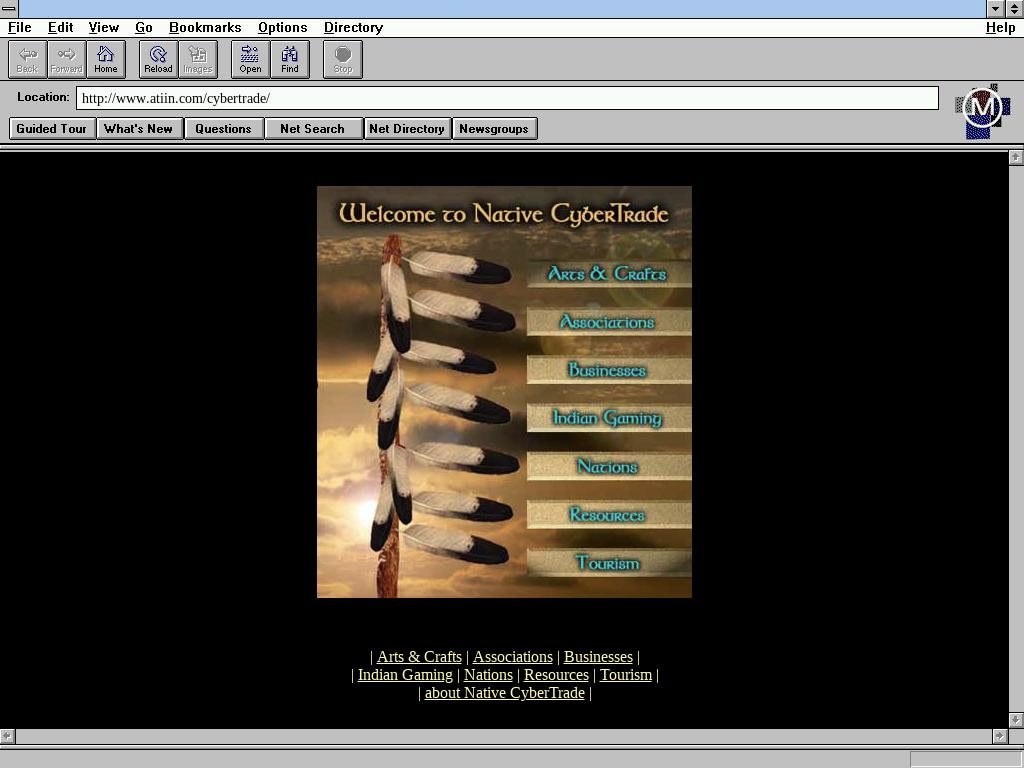
Task: Click the Images toolbar icon
Action: [198, 59]
